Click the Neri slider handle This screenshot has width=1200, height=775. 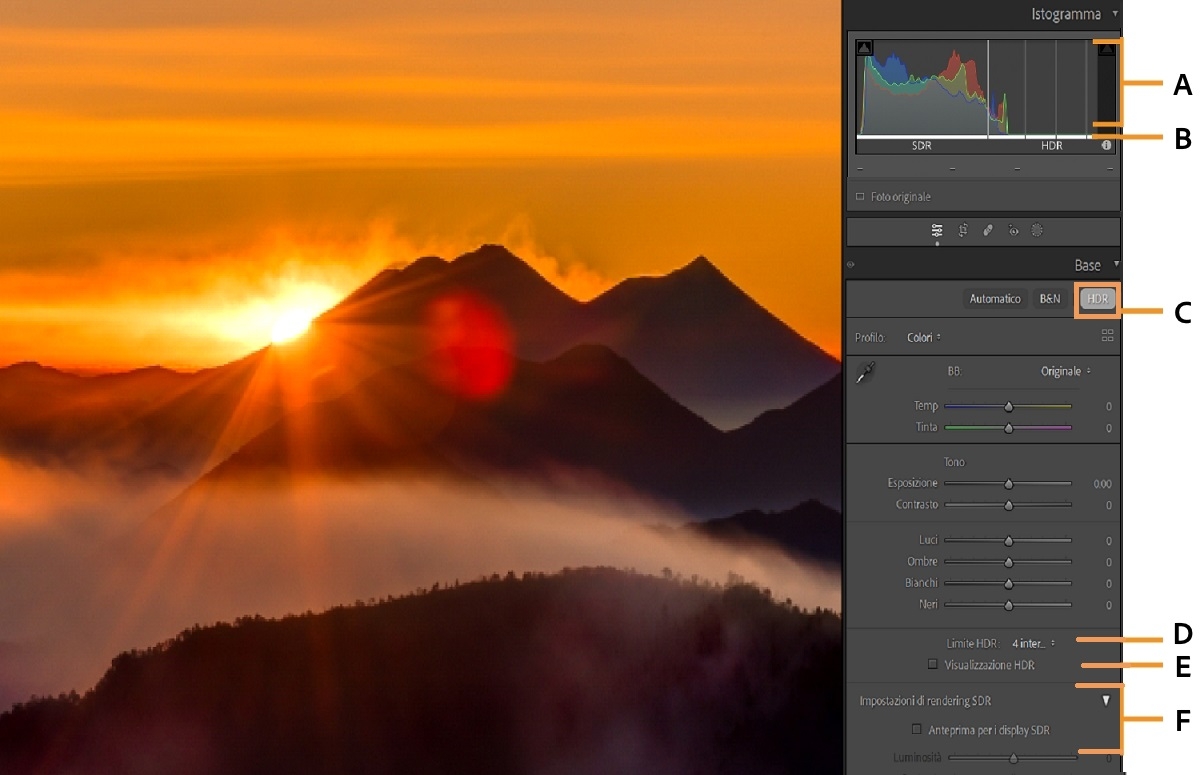click(x=1008, y=605)
